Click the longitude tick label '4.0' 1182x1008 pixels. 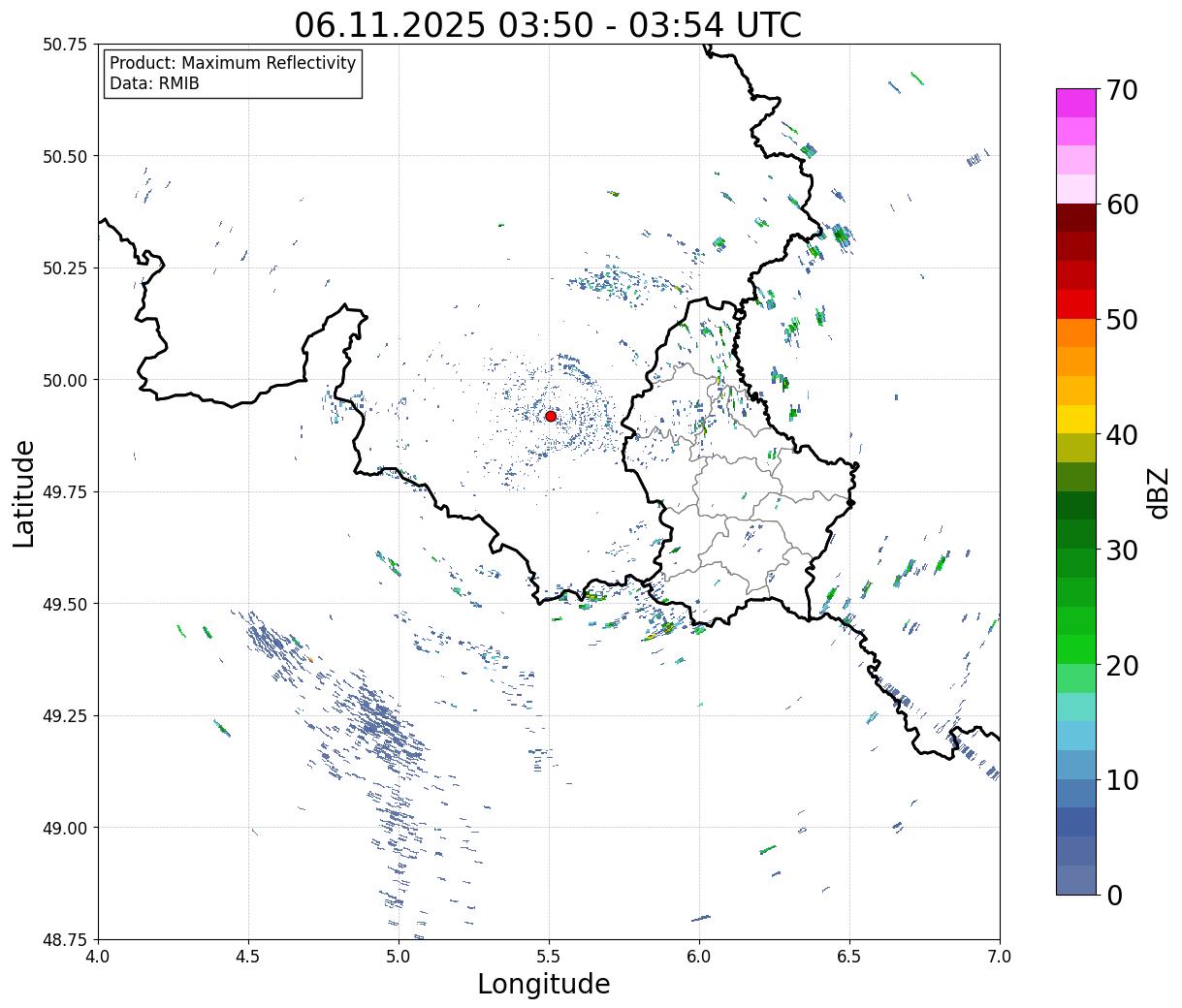click(x=98, y=957)
